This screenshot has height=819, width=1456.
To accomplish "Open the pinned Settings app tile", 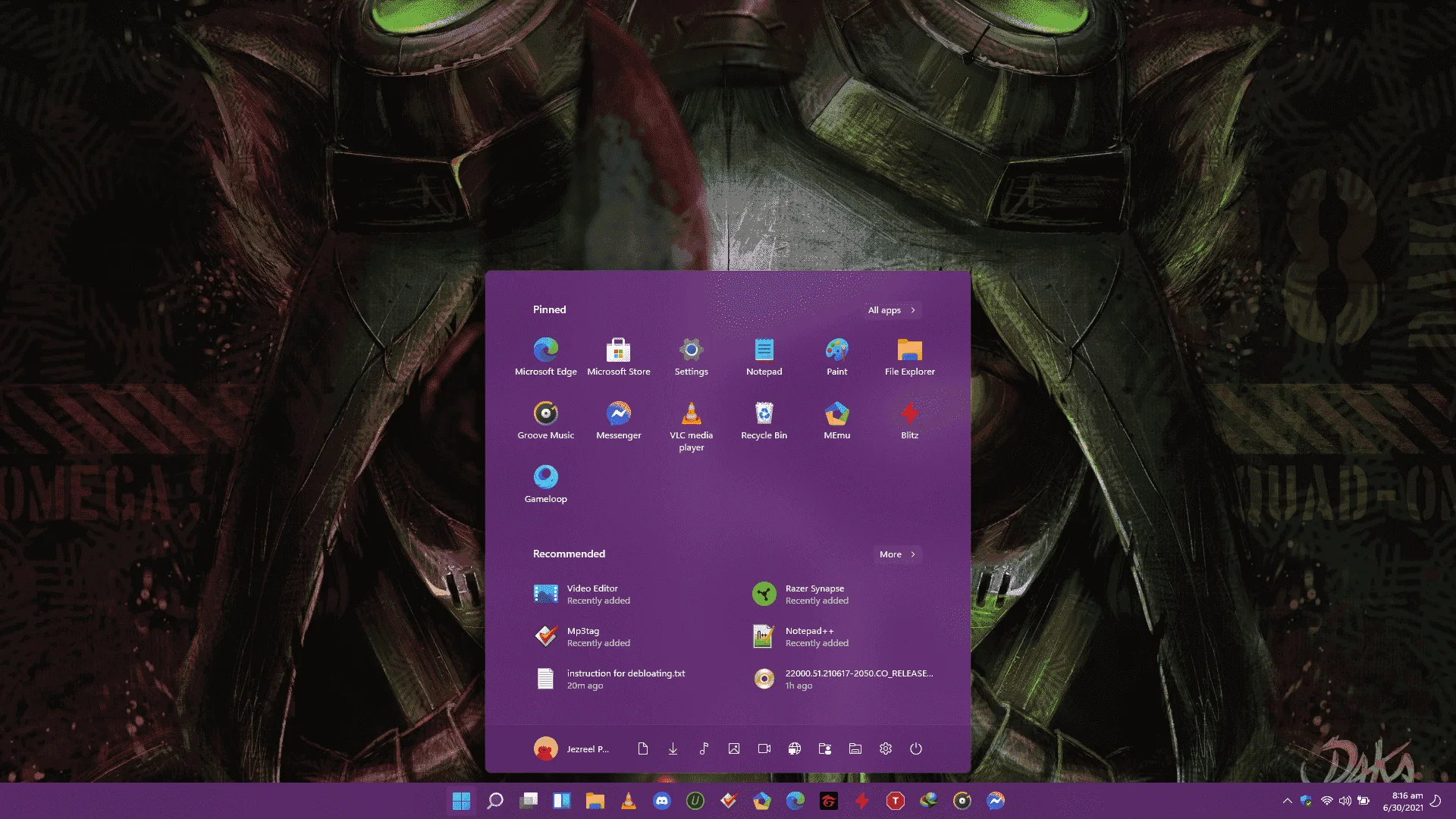I will click(692, 357).
